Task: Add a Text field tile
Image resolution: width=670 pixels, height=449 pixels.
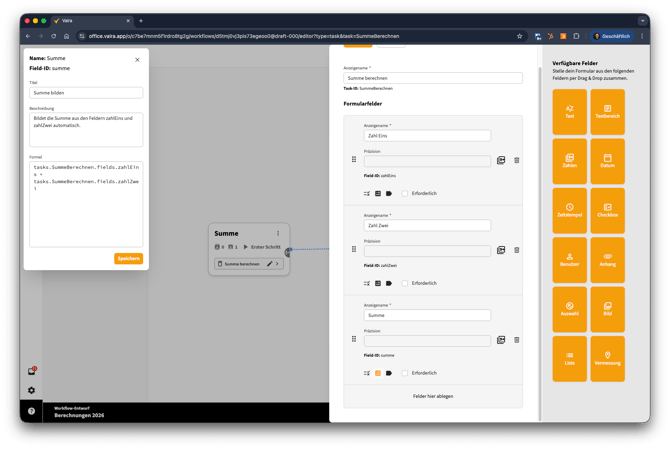Action: pos(569,112)
